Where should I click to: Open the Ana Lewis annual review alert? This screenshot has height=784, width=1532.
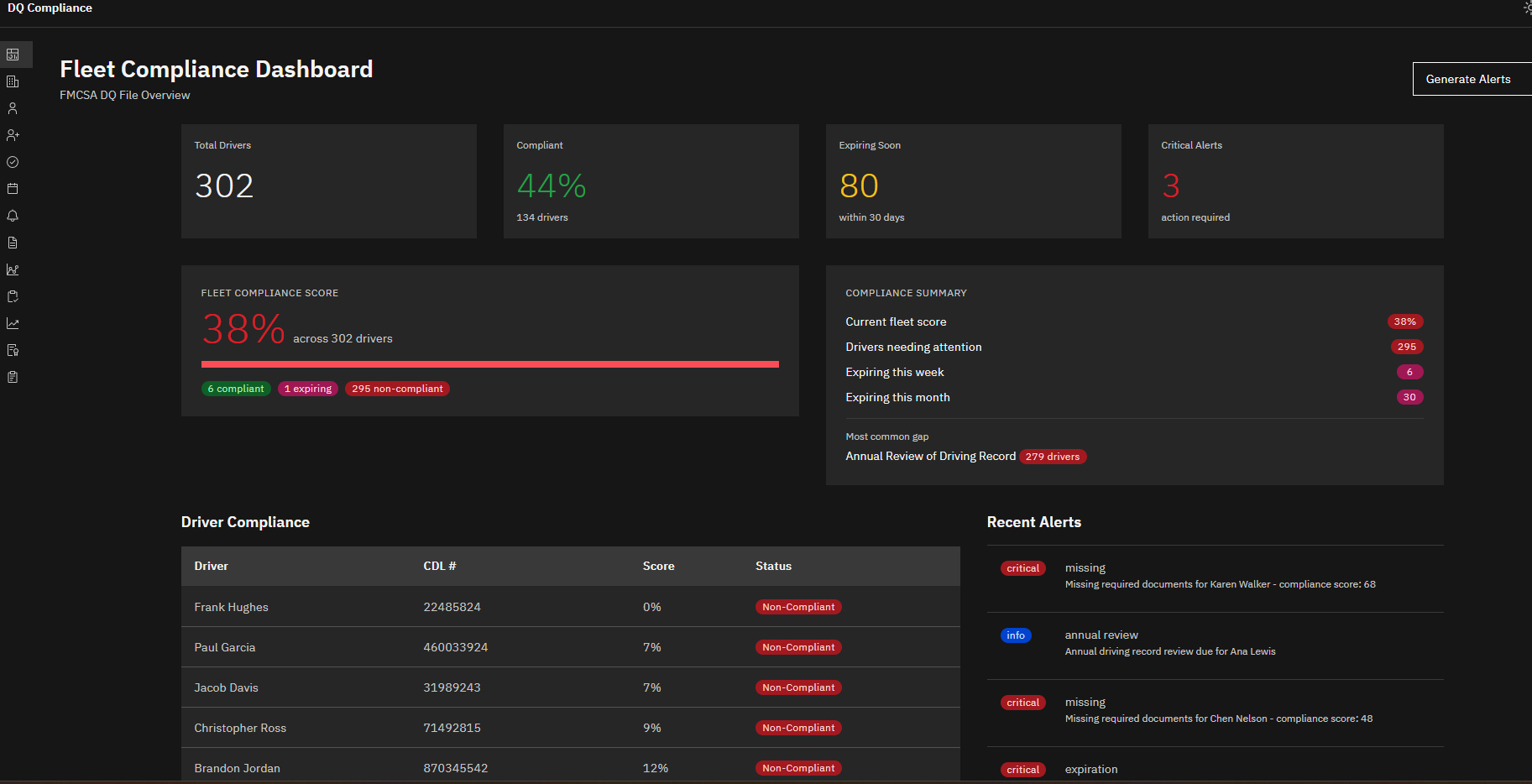(x=1216, y=645)
